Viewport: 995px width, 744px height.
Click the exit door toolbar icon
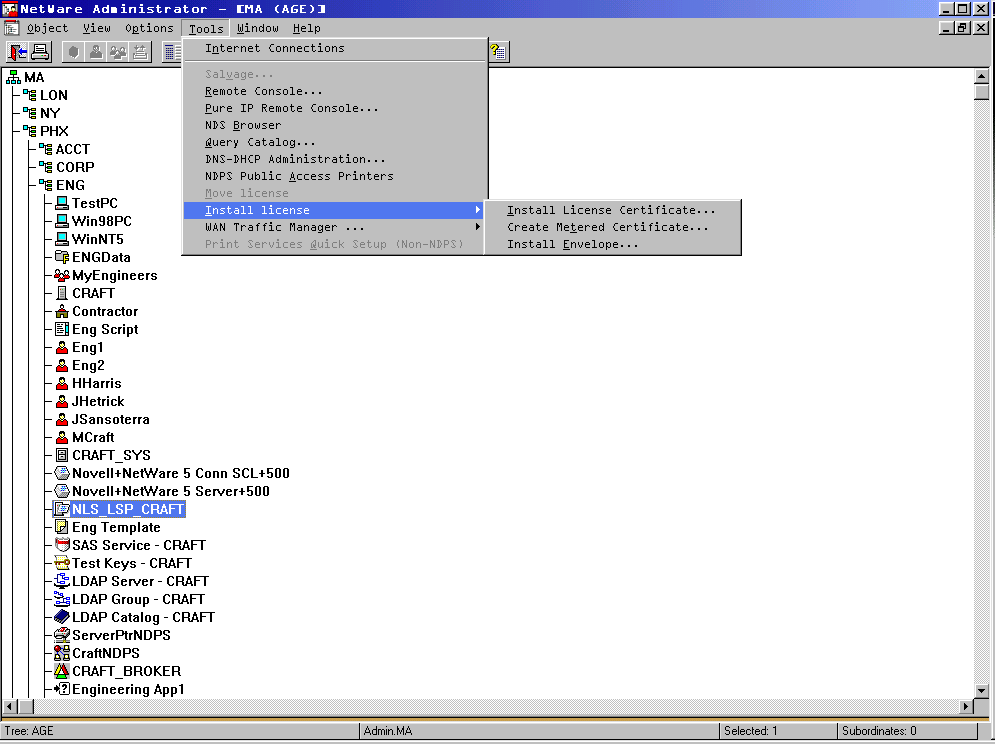[x=18, y=52]
